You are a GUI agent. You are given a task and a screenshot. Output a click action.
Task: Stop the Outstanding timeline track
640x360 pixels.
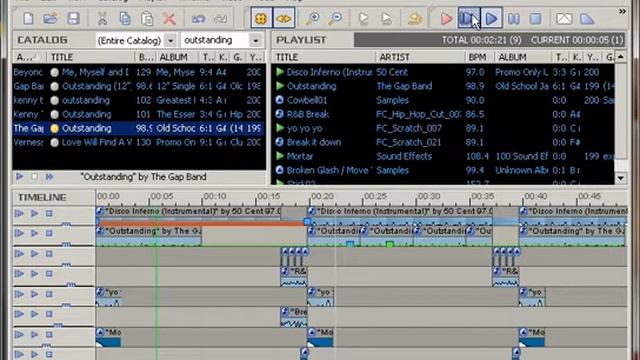(x=49, y=233)
